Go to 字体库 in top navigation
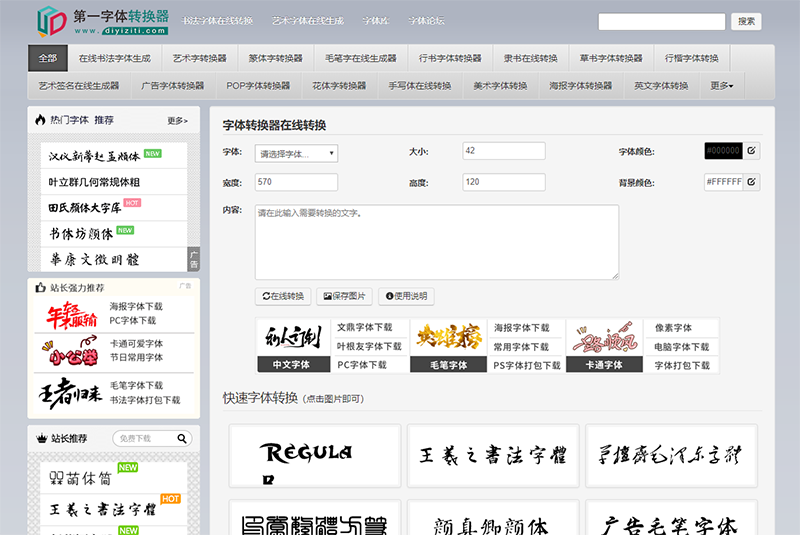The width and height of the screenshot is (800, 535). point(376,21)
